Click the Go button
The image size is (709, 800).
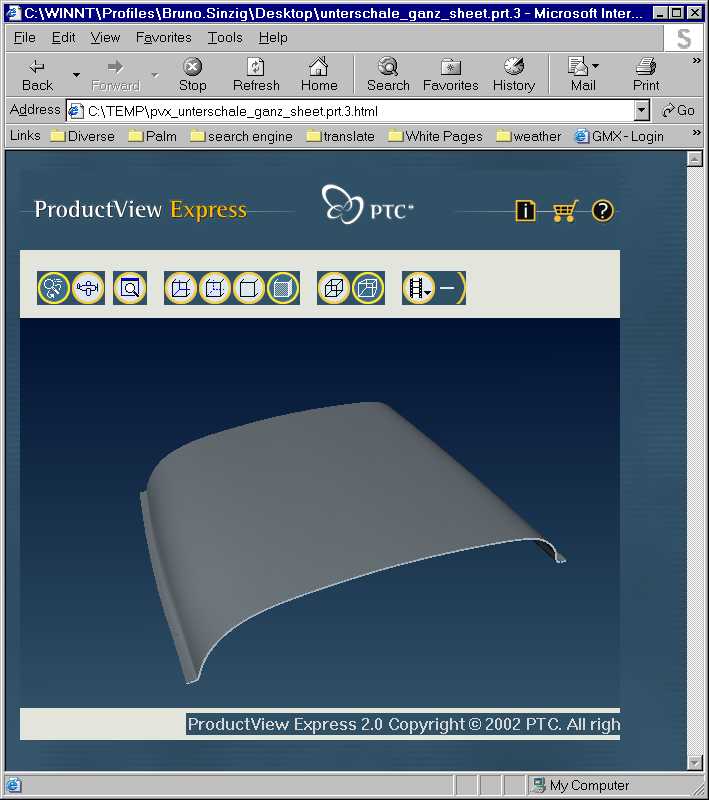tap(678, 110)
